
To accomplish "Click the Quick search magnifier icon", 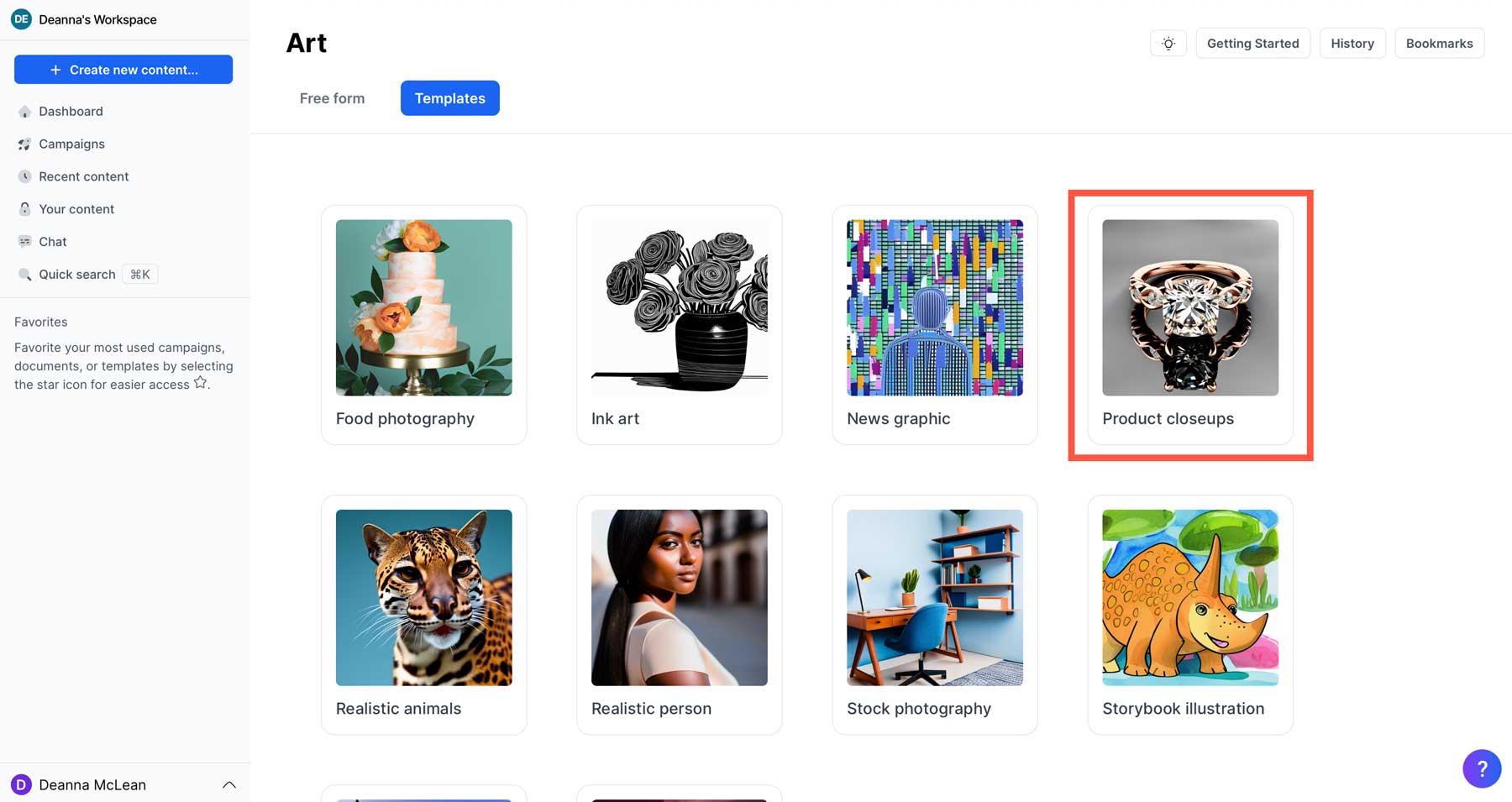I will (24, 275).
